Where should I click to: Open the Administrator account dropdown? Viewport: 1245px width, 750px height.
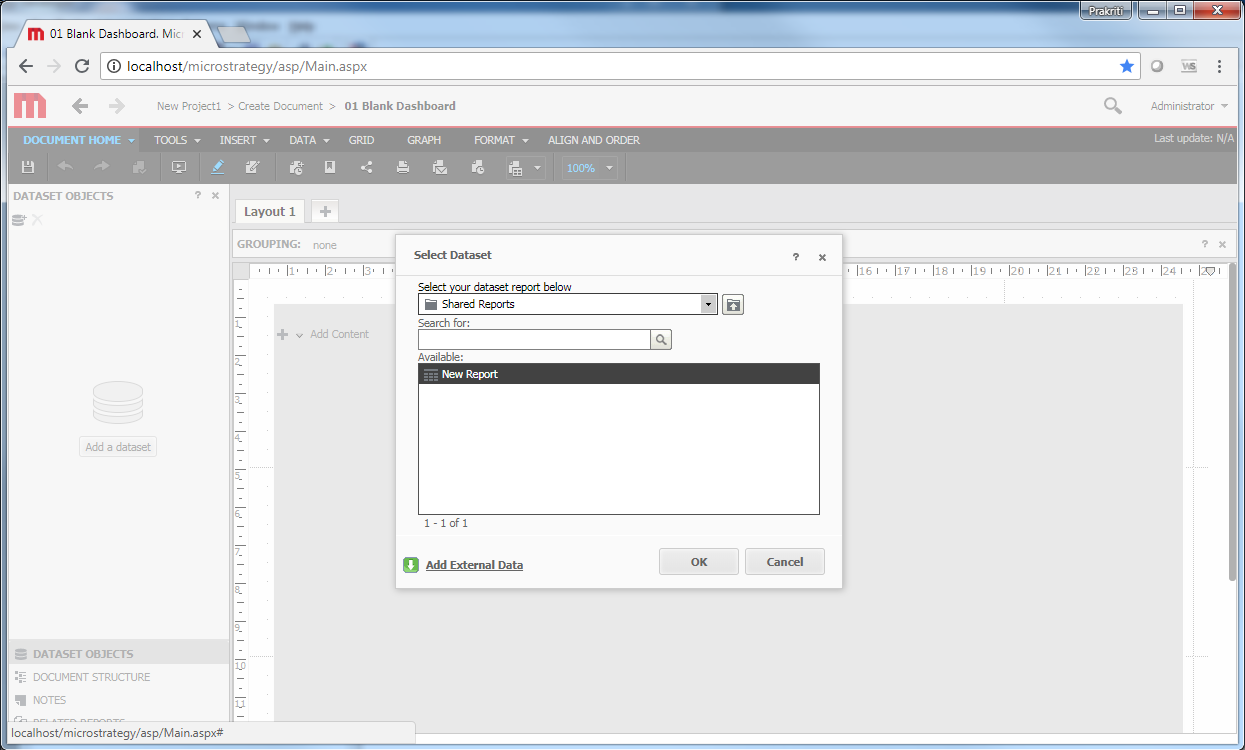1189,106
